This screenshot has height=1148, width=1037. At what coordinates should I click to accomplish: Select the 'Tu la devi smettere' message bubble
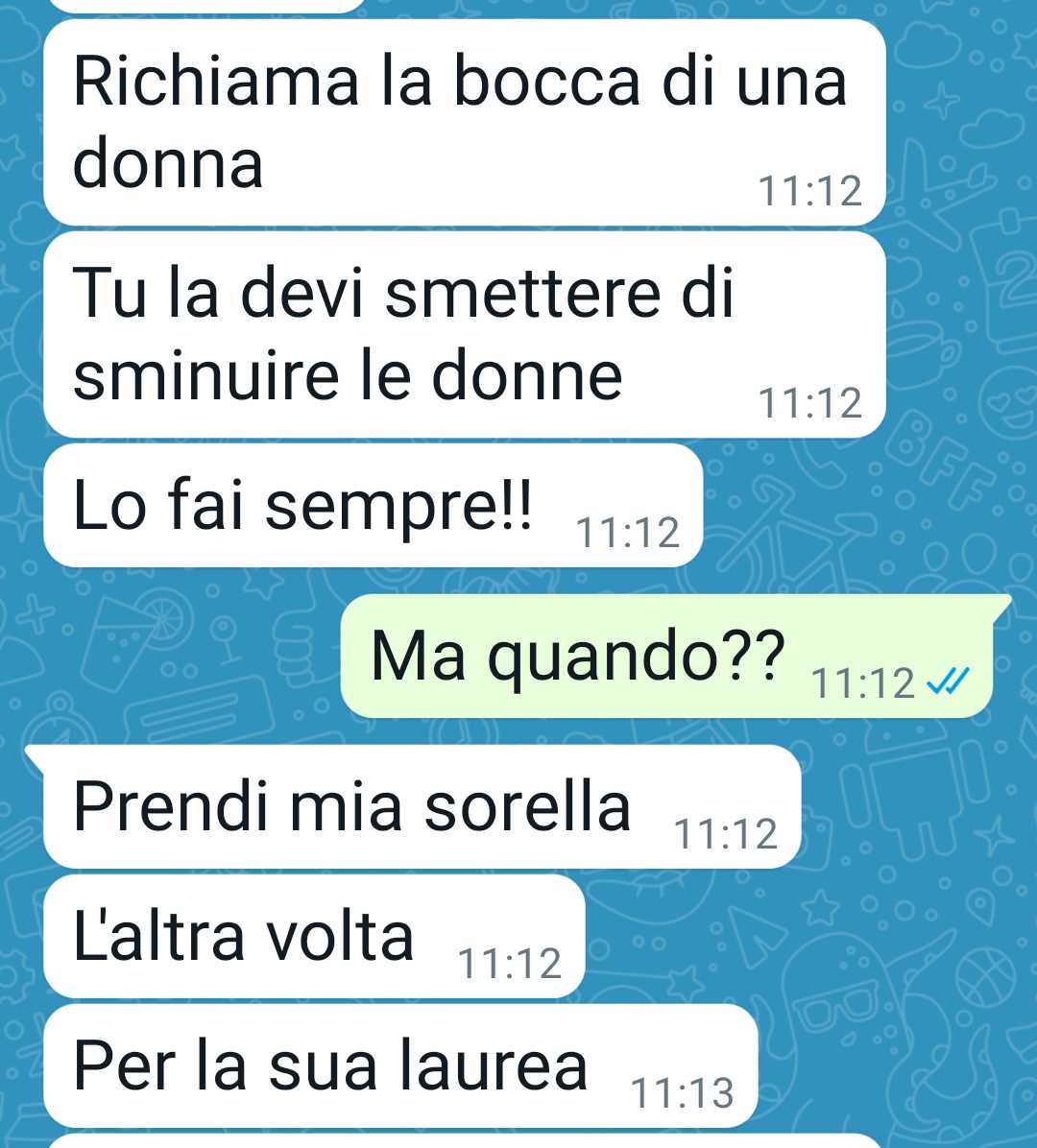coord(465,335)
